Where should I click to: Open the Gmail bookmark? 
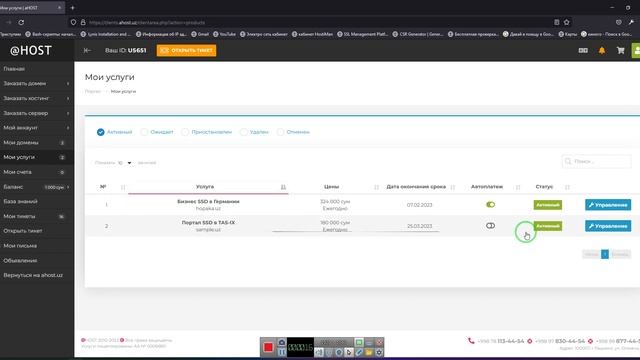200,34
